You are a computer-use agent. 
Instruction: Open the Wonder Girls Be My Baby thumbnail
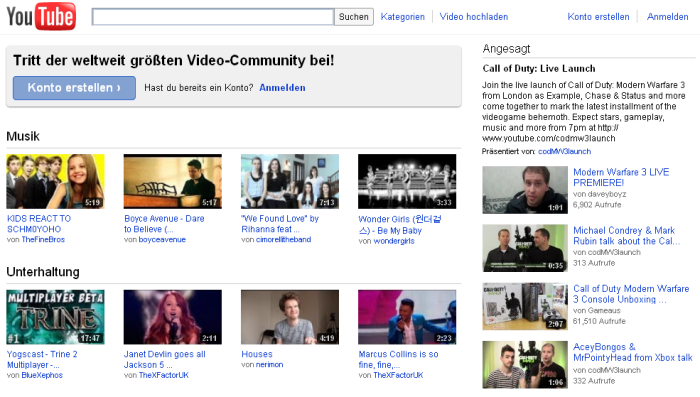(407, 181)
